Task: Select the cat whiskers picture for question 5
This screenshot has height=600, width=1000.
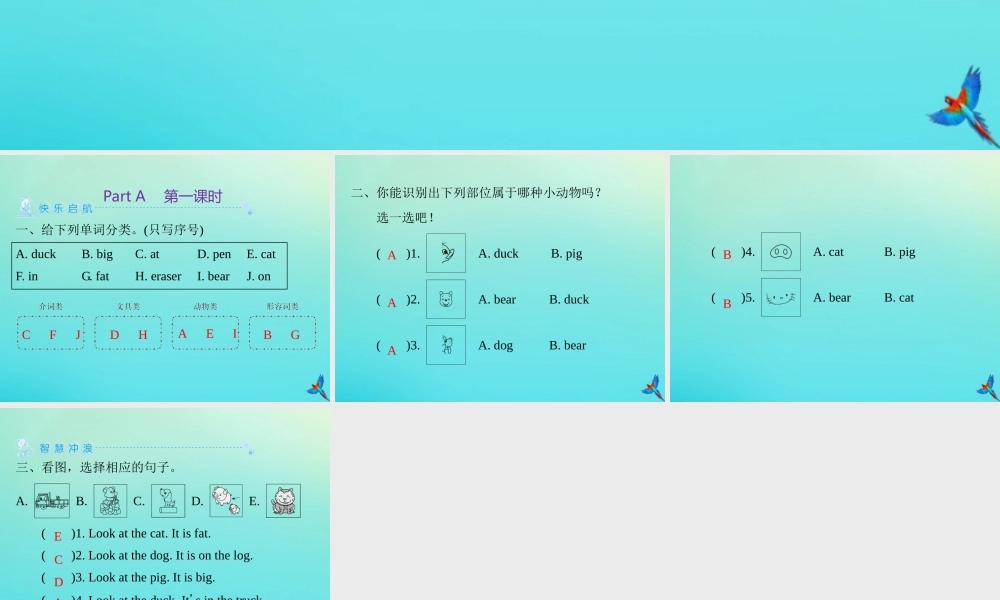Action: (x=781, y=297)
